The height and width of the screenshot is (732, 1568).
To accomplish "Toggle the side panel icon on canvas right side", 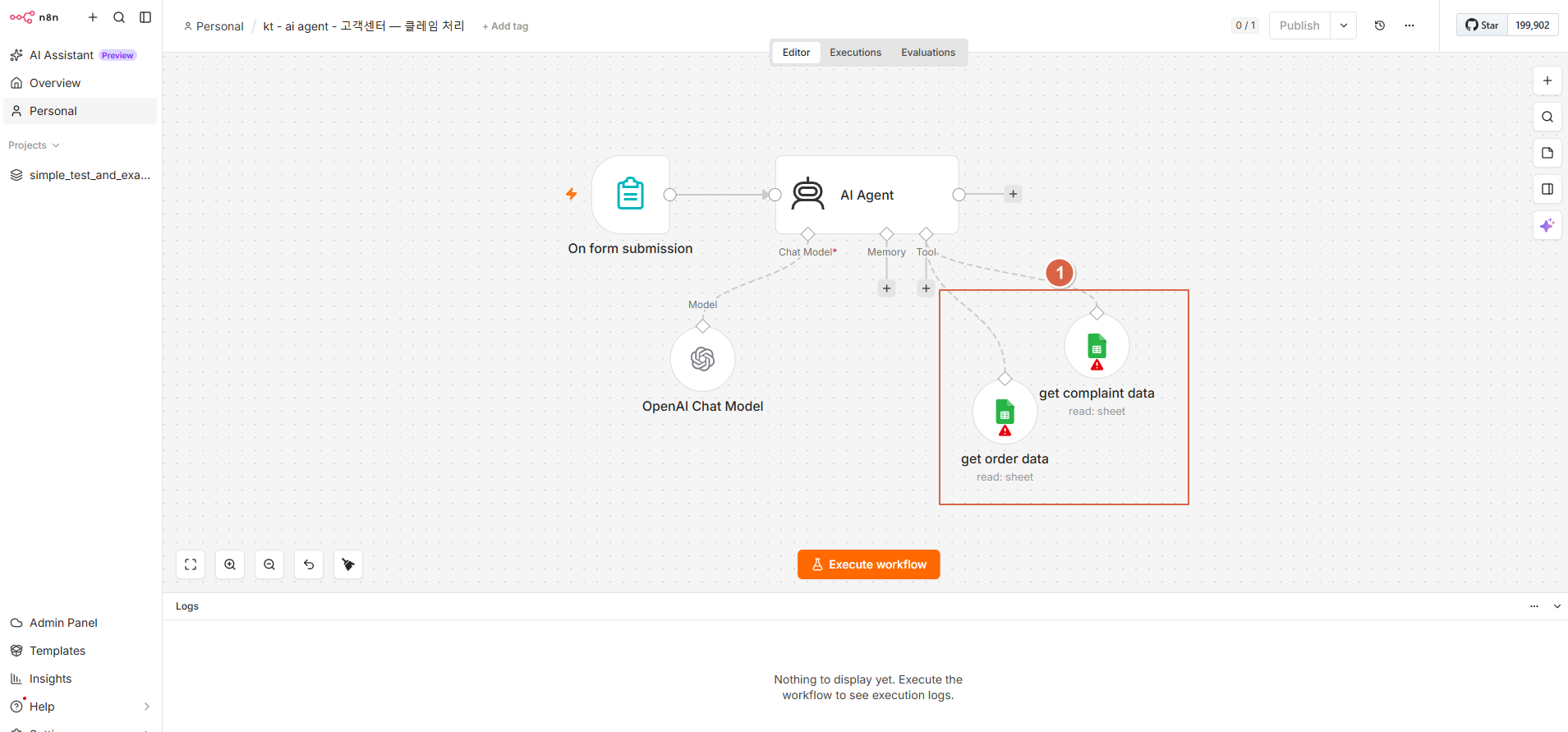I will pyautogui.click(x=1547, y=189).
